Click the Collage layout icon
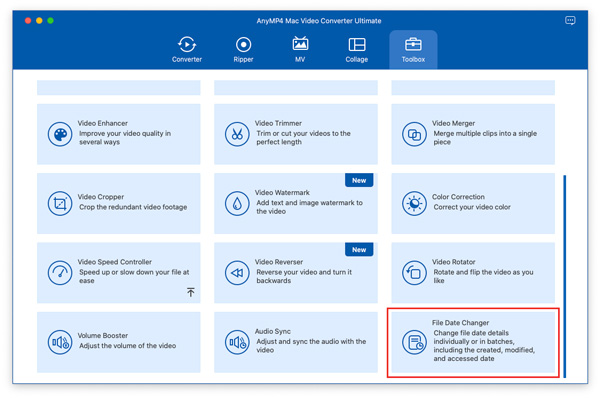Viewport: 600px width, 398px height. [357, 44]
